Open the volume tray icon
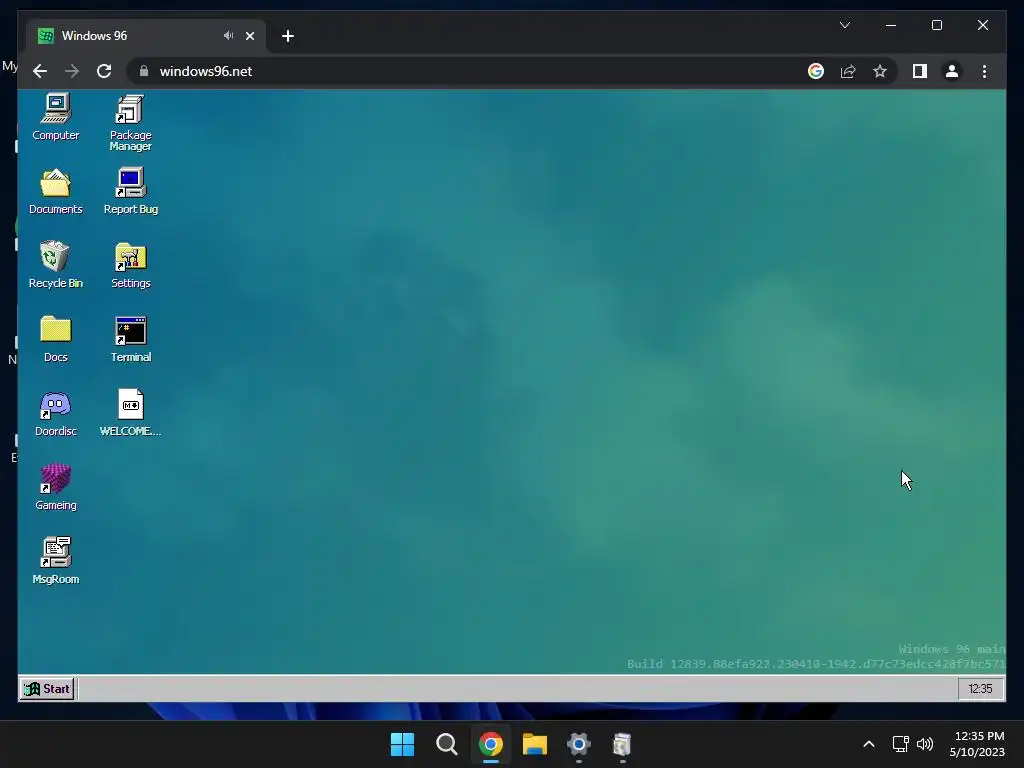1024x768 pixels. pyautogui.click(x=925, y=744)
